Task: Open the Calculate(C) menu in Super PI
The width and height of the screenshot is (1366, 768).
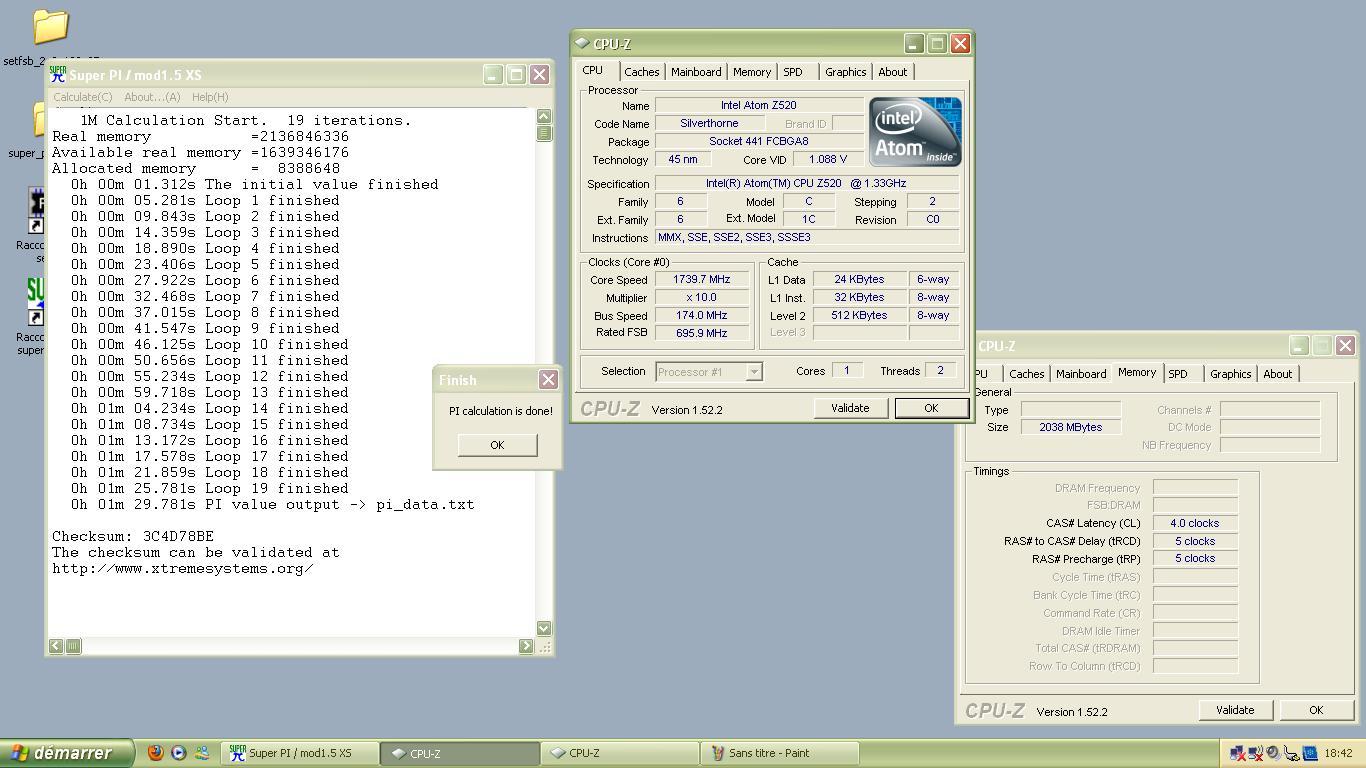Action: point(82,97)
